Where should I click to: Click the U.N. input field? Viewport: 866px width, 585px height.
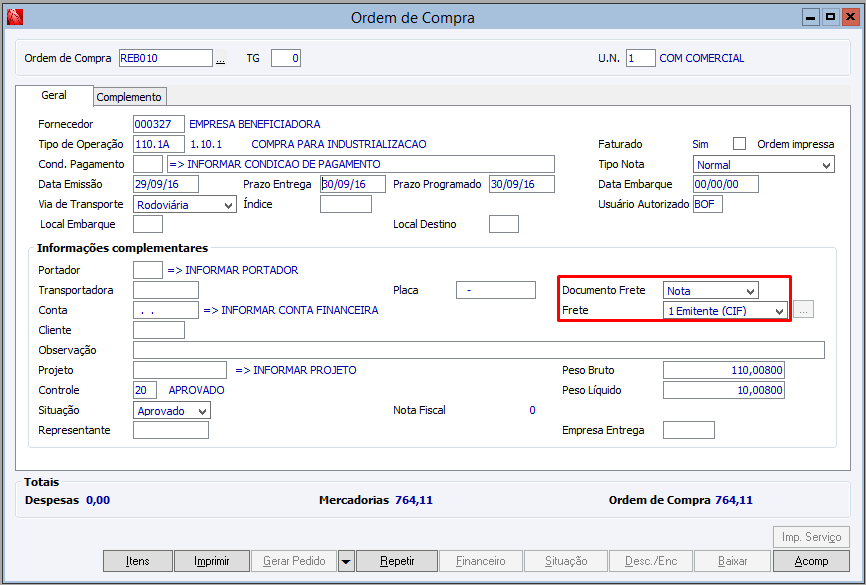click(x=641, y=58)
